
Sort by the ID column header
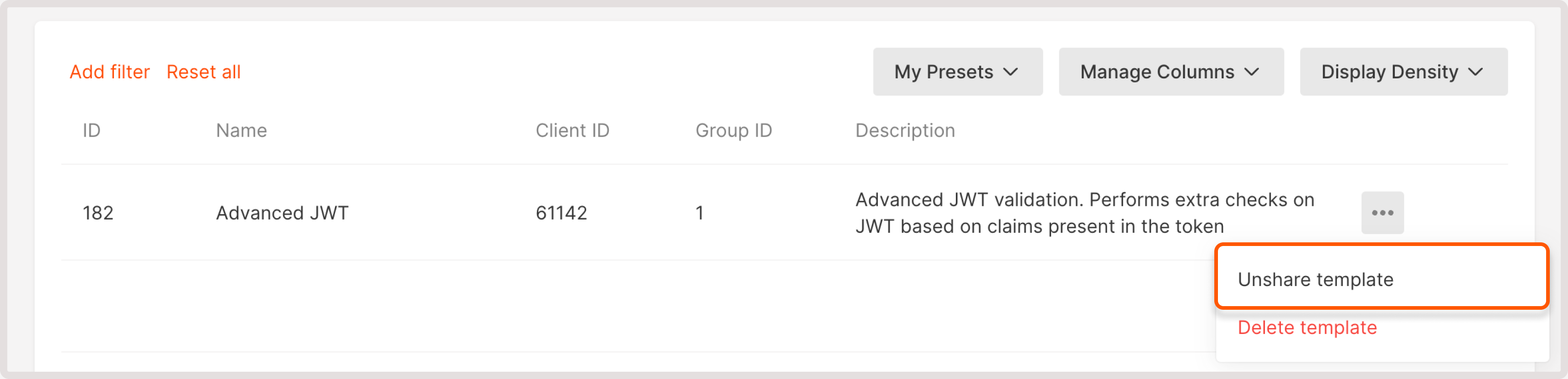(91, 130)
